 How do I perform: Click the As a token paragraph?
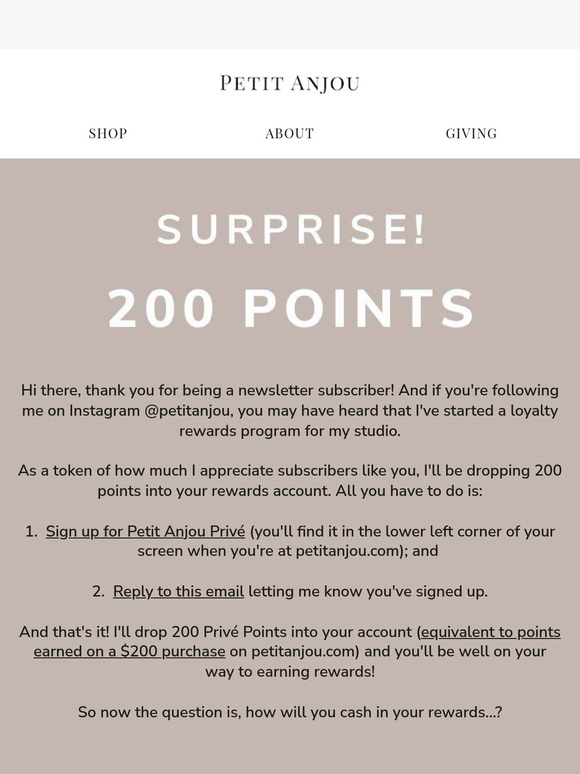290,480
